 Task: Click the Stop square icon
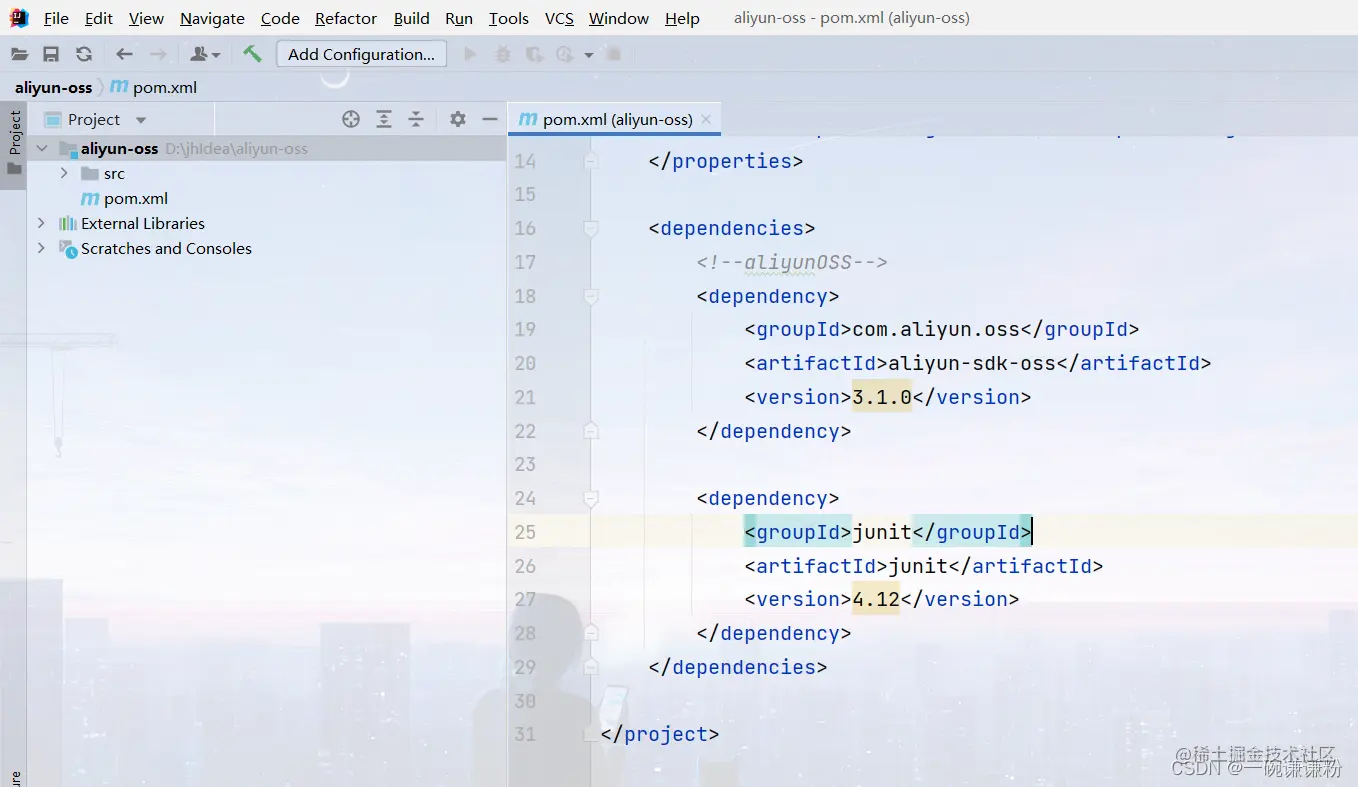coord(614,54)
